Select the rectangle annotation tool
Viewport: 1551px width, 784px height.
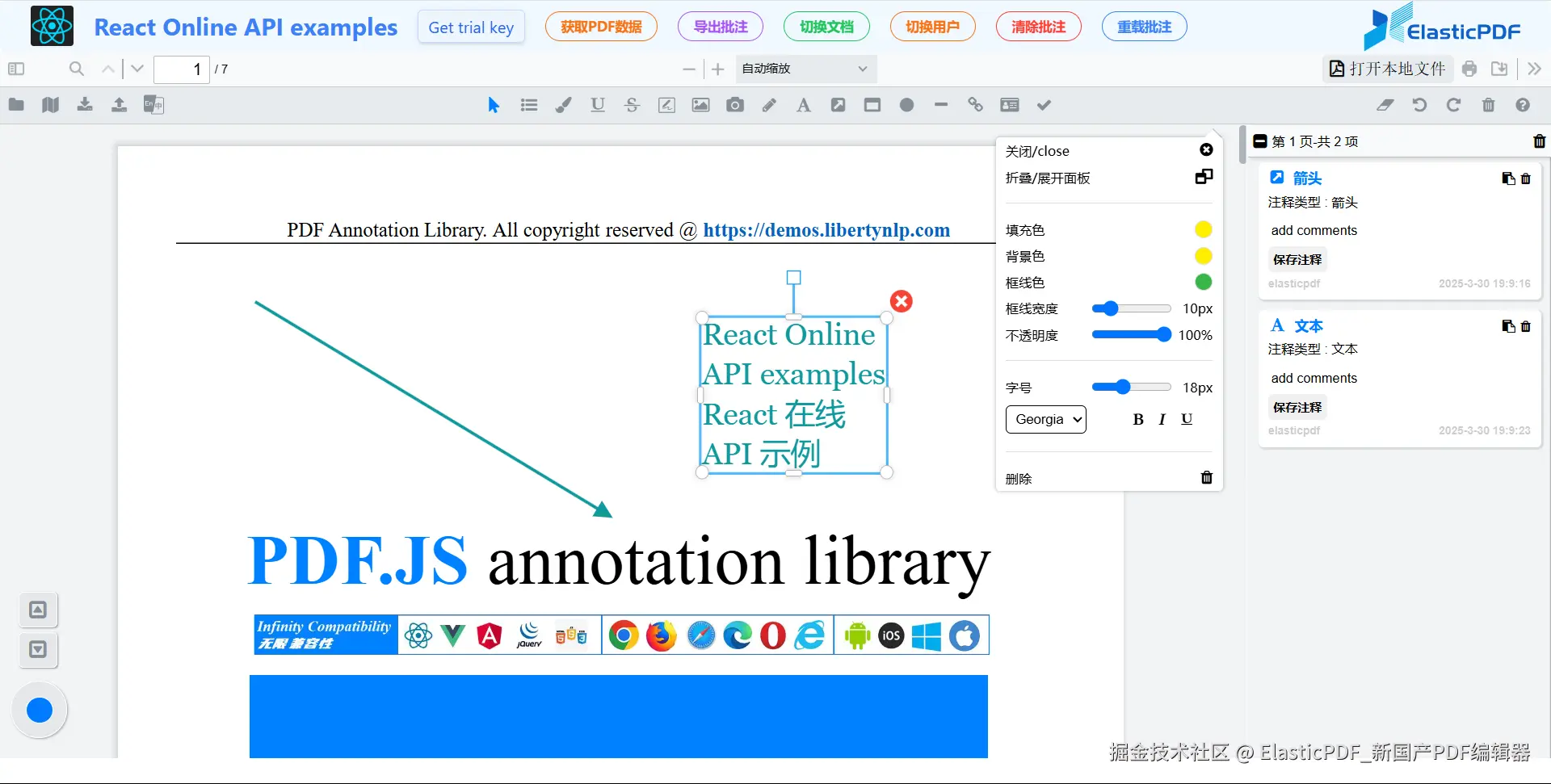pyautogui.click(x=872, y=105)
